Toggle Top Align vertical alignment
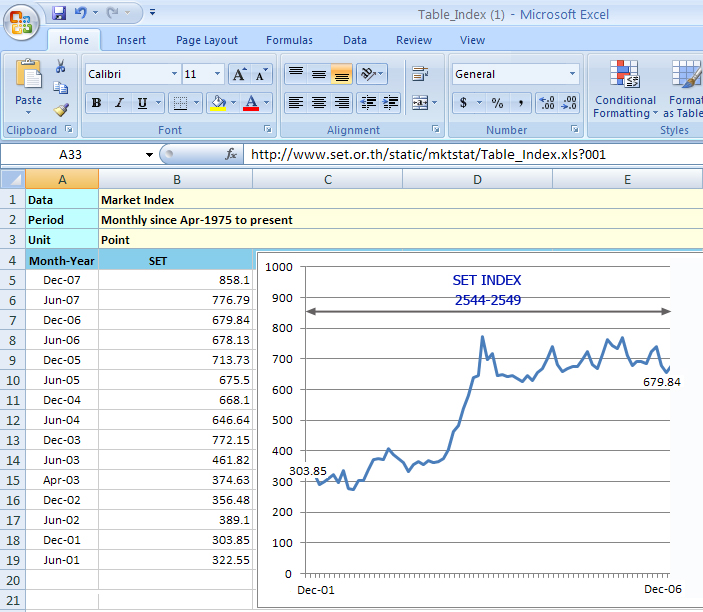703x612 pixels. tap(296, 74)
